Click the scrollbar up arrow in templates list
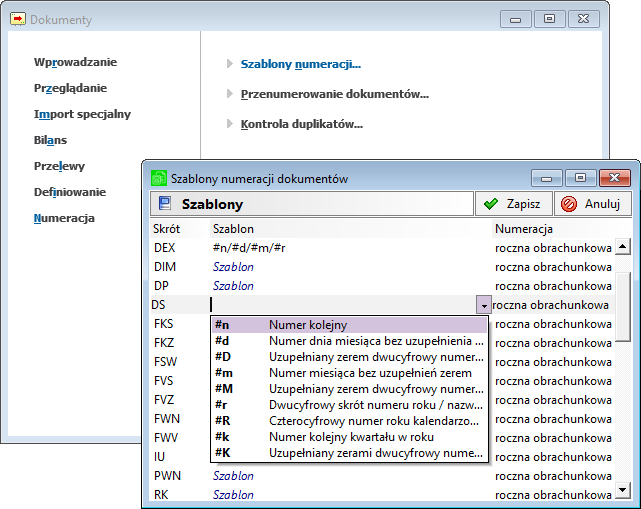Screen dimensions: 641x509 coord(623,247)
